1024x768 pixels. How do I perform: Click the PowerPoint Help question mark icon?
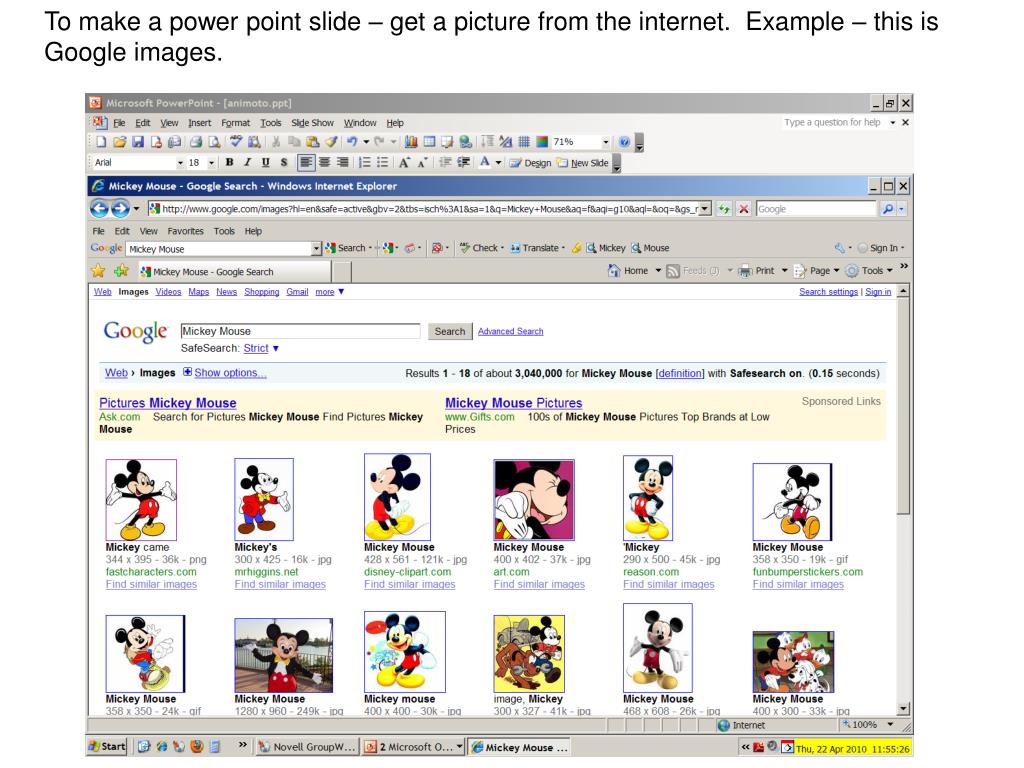coord(624,141)
